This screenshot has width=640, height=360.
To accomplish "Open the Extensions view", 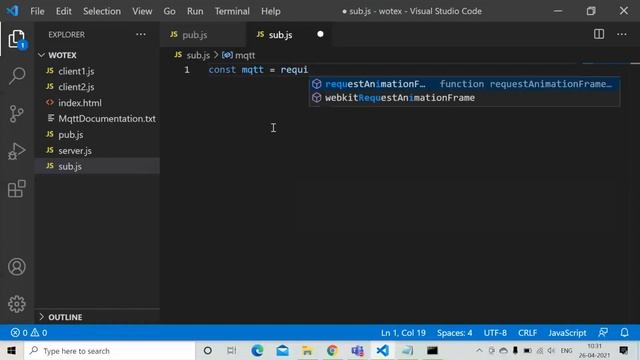I will pos(17,189).
